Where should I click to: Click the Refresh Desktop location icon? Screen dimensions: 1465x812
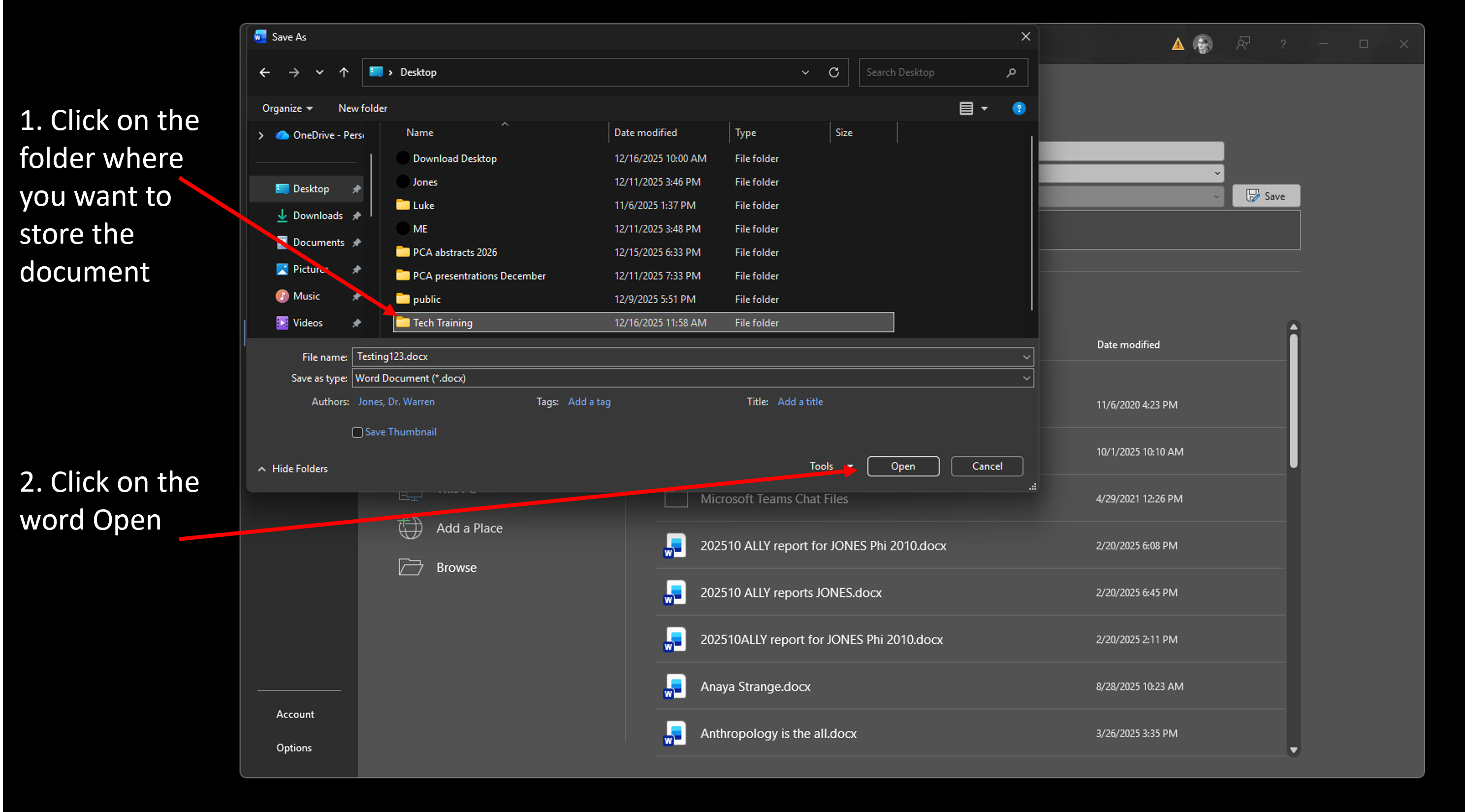(834, 72)
